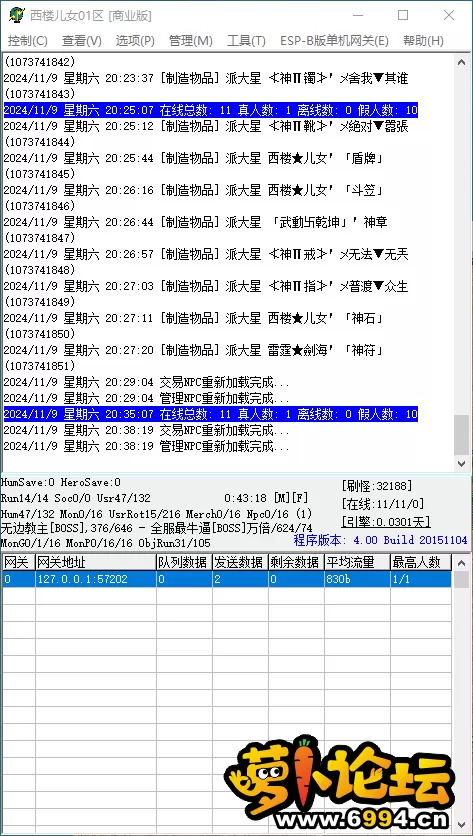Click the [F] status indicator
This screenshot has height=836, width=473.
click(300, 499)
